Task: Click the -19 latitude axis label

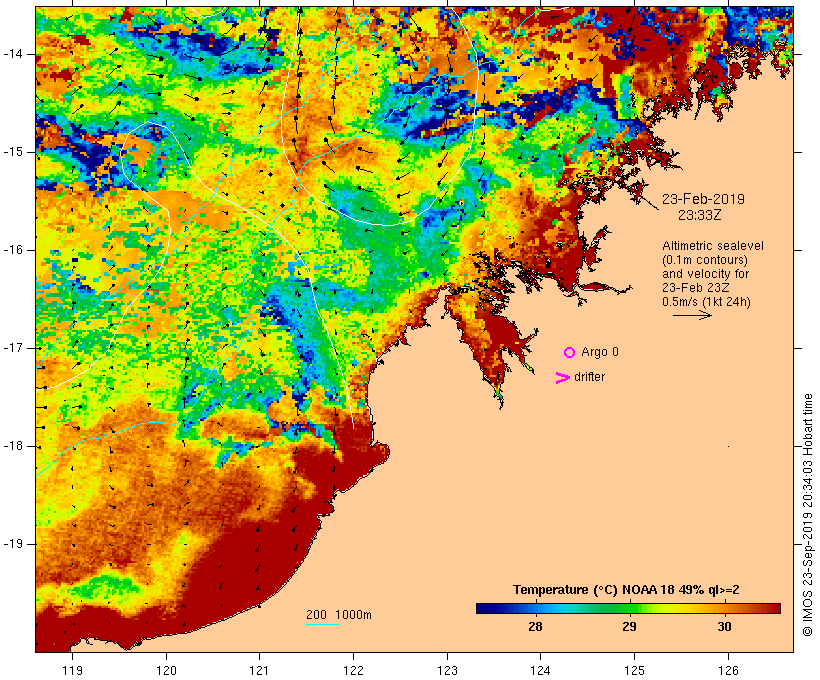Action: coord(13,545)
